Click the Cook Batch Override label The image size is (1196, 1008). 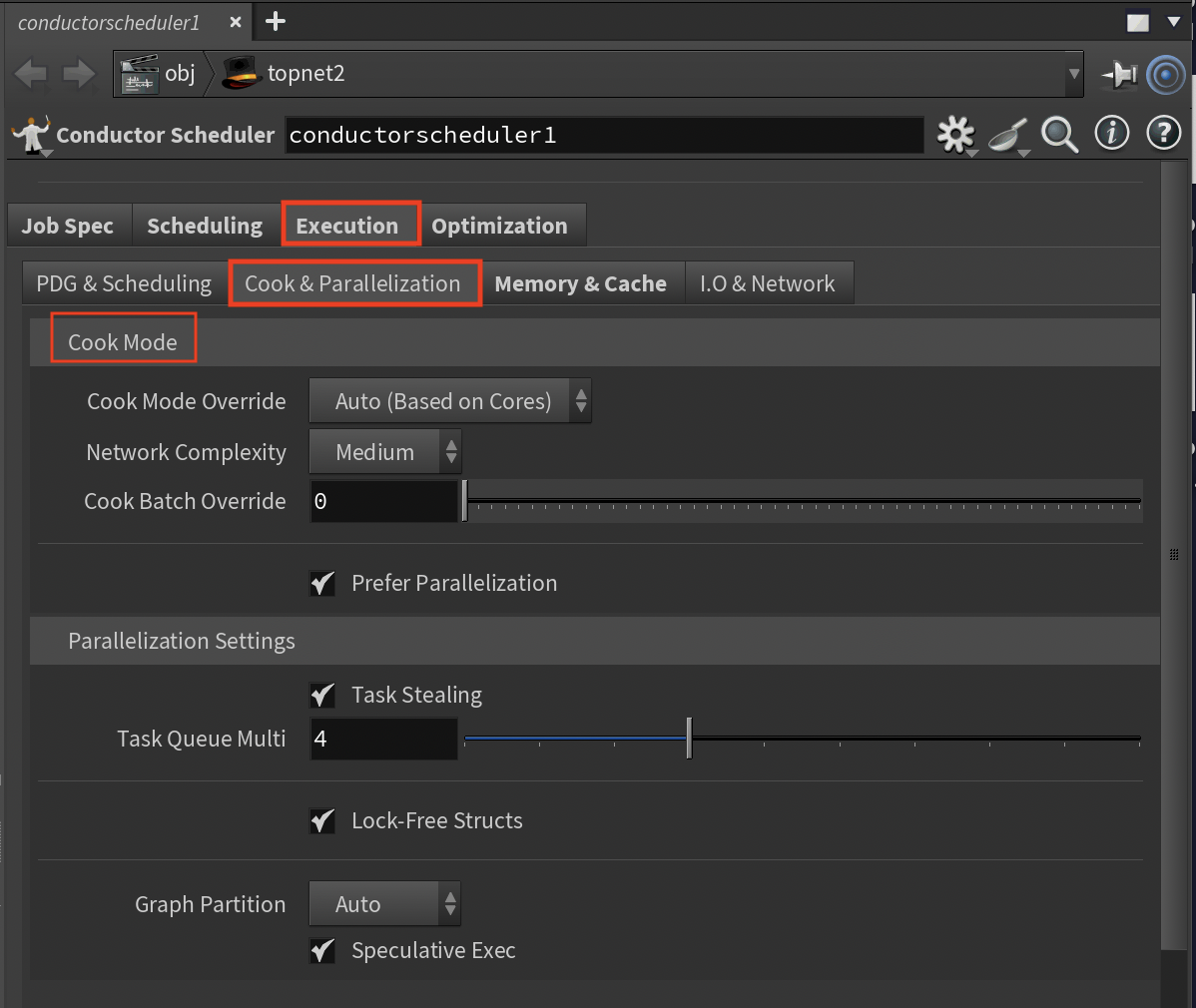[x=185, y=502]
